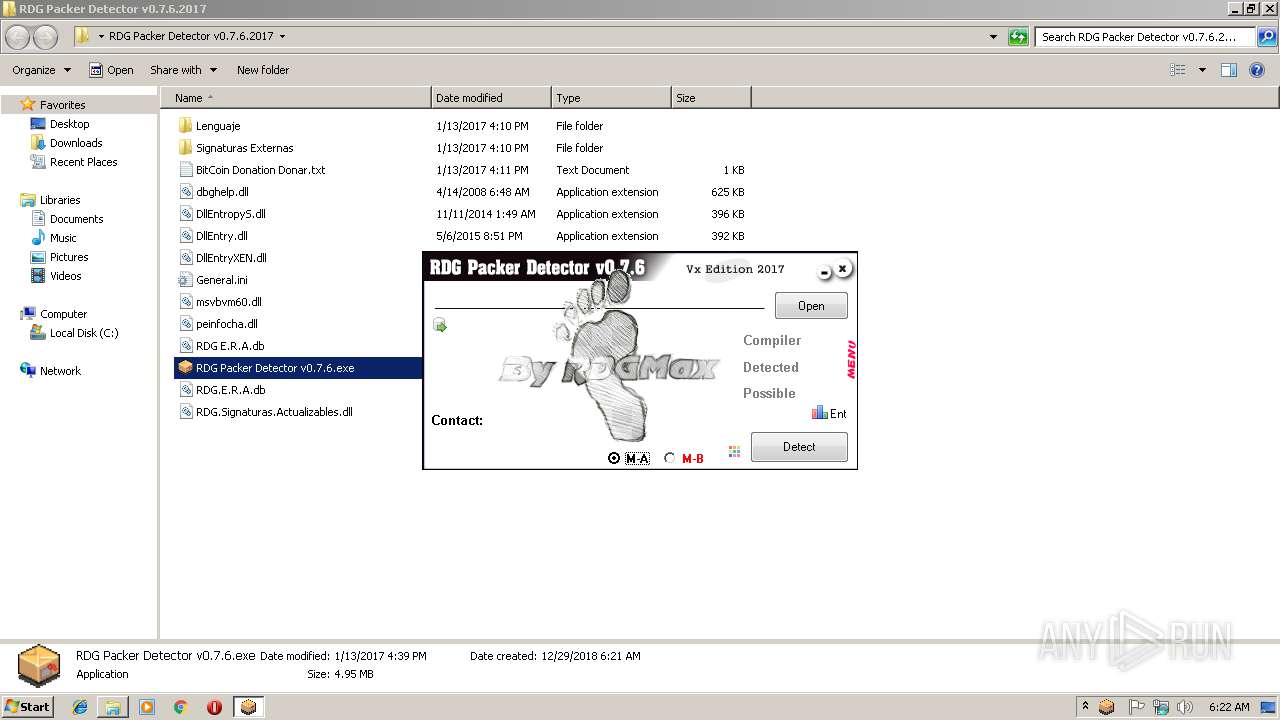
Task: Click the colored grid icon beside Detect
Action: pyautogui.click(x=734, y=451)
